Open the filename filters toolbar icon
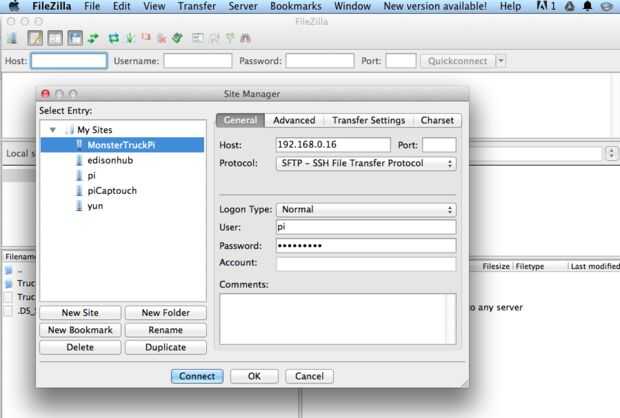620x418 pixels. tap(198, 38)
